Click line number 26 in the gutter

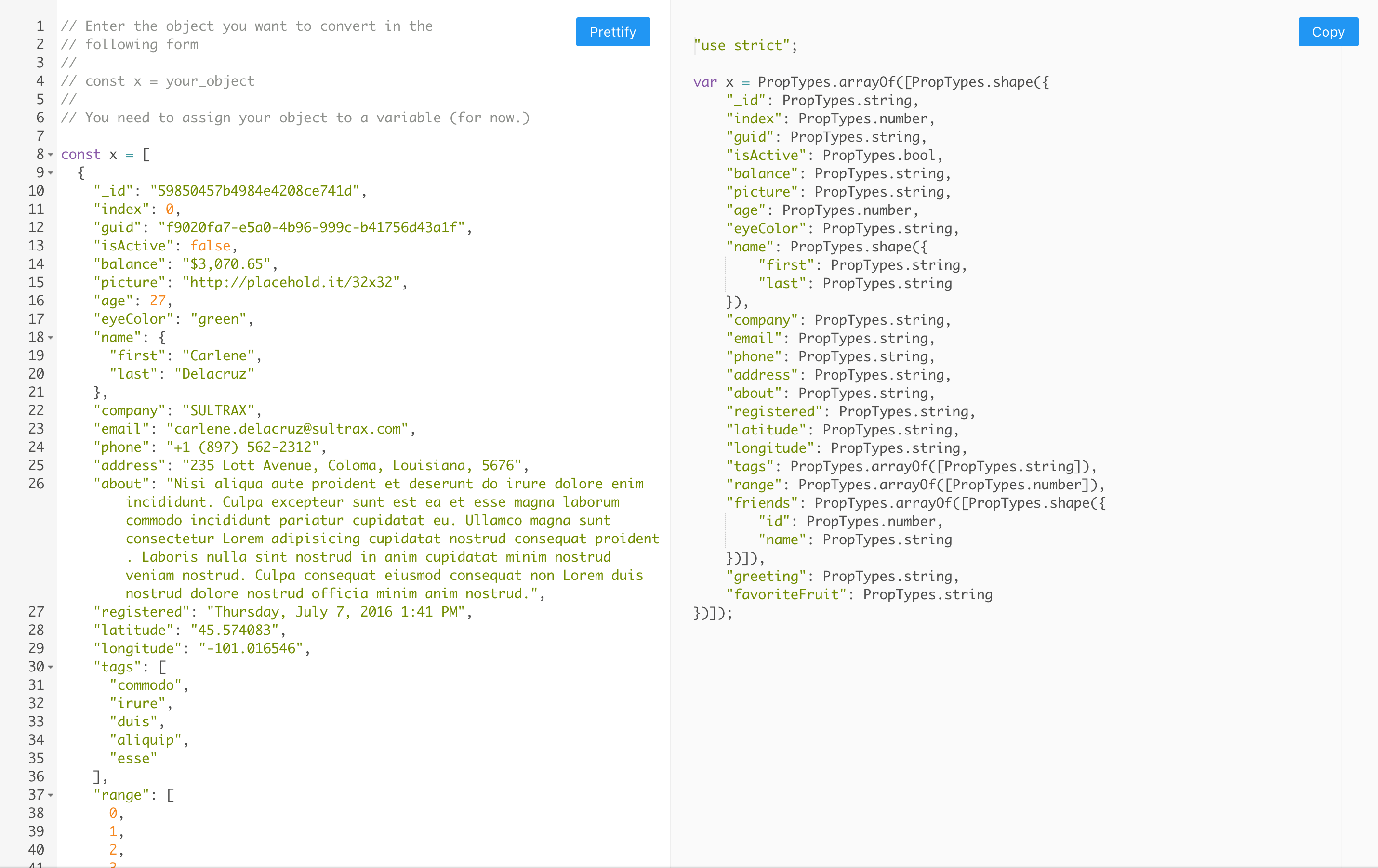36,484
